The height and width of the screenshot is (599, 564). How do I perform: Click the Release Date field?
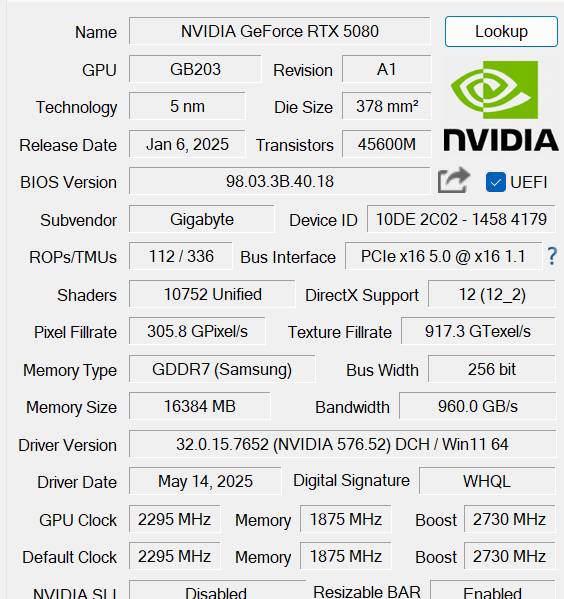(x=187, y=144)
